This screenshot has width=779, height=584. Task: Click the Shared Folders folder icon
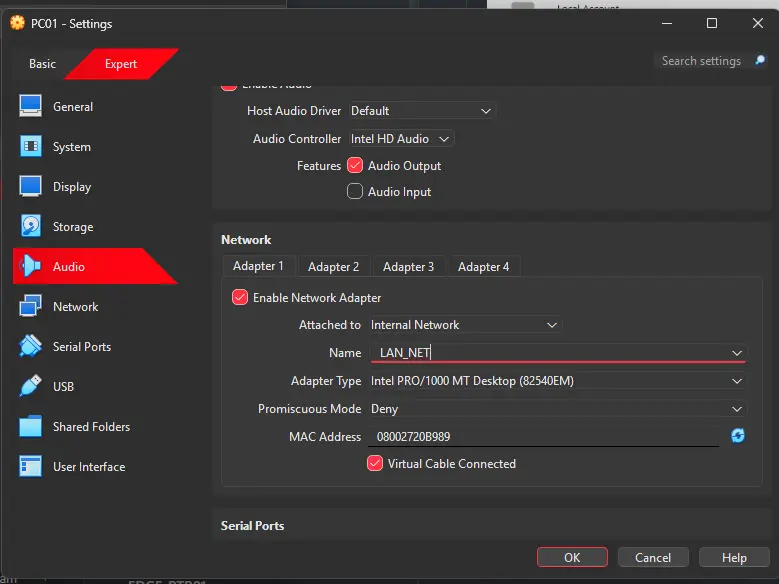pos(30,426)
